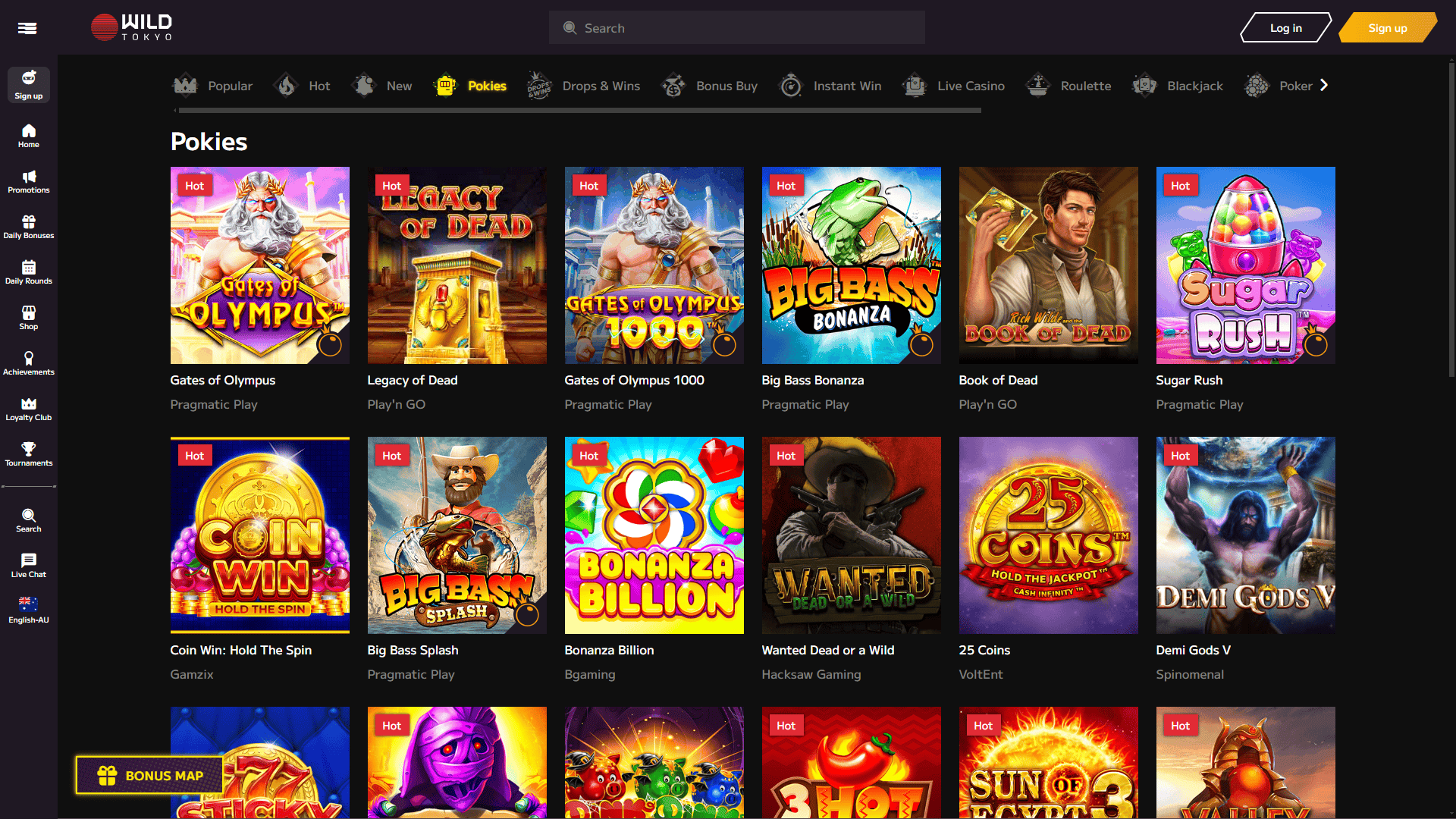This screenshot has height=819, width=1456.
Task: Open Tournaments in the sidebar
Action: pyautogui.click(x=29, y=455)
